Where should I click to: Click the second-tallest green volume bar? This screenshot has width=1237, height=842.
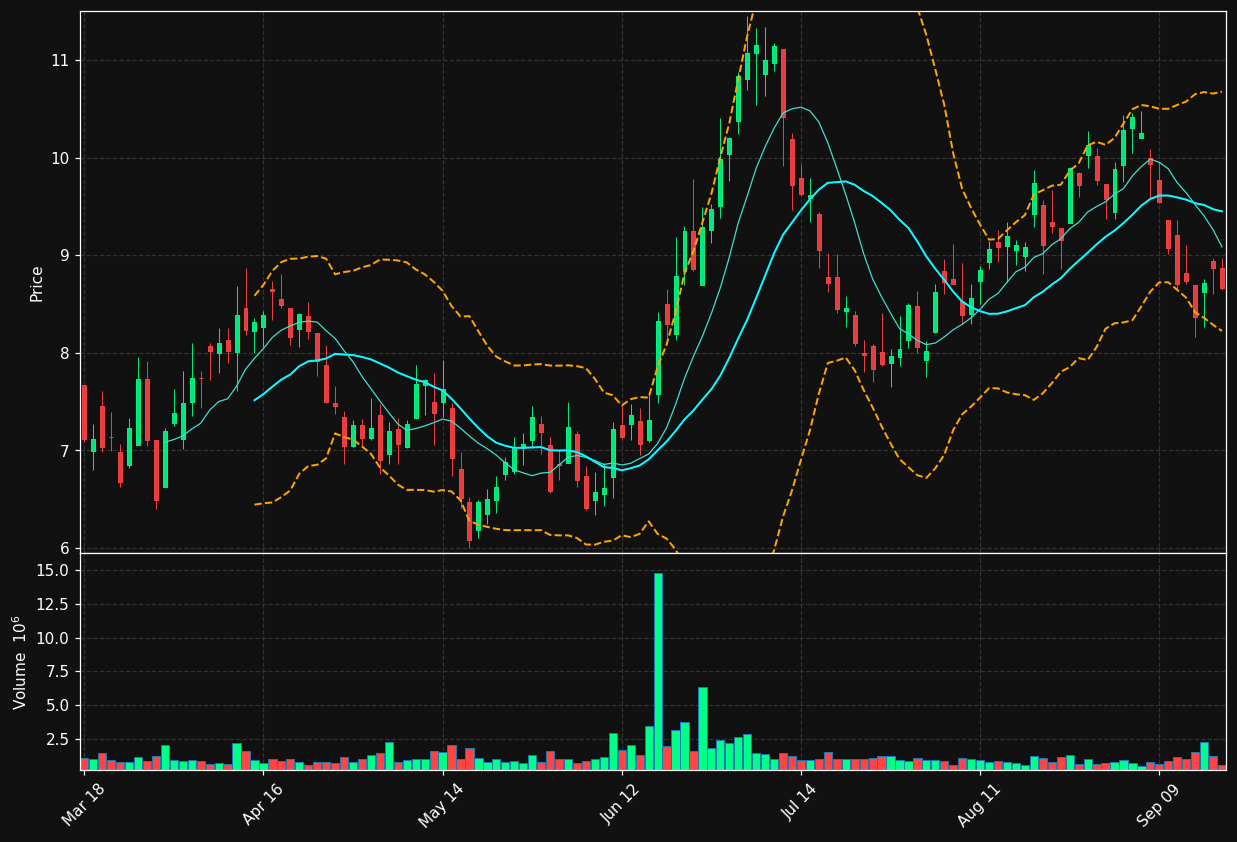pyautogui.click(x=703, y=728)
